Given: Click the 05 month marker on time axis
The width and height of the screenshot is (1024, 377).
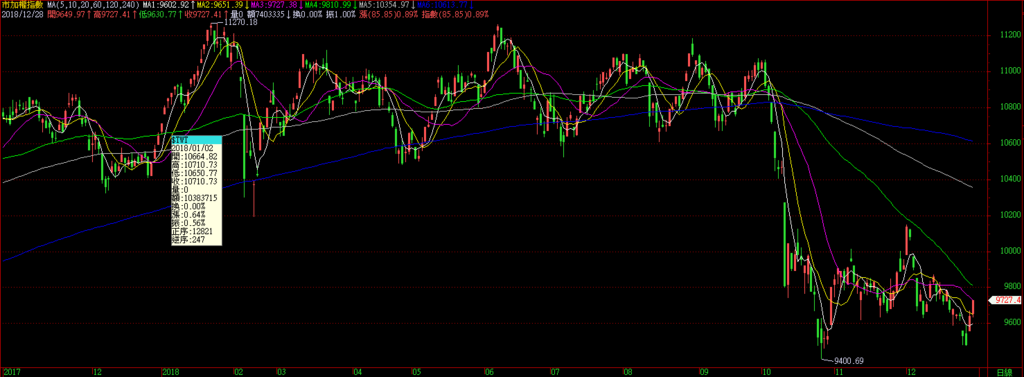Looking at the screenshot, I should (x=417, y=372).
